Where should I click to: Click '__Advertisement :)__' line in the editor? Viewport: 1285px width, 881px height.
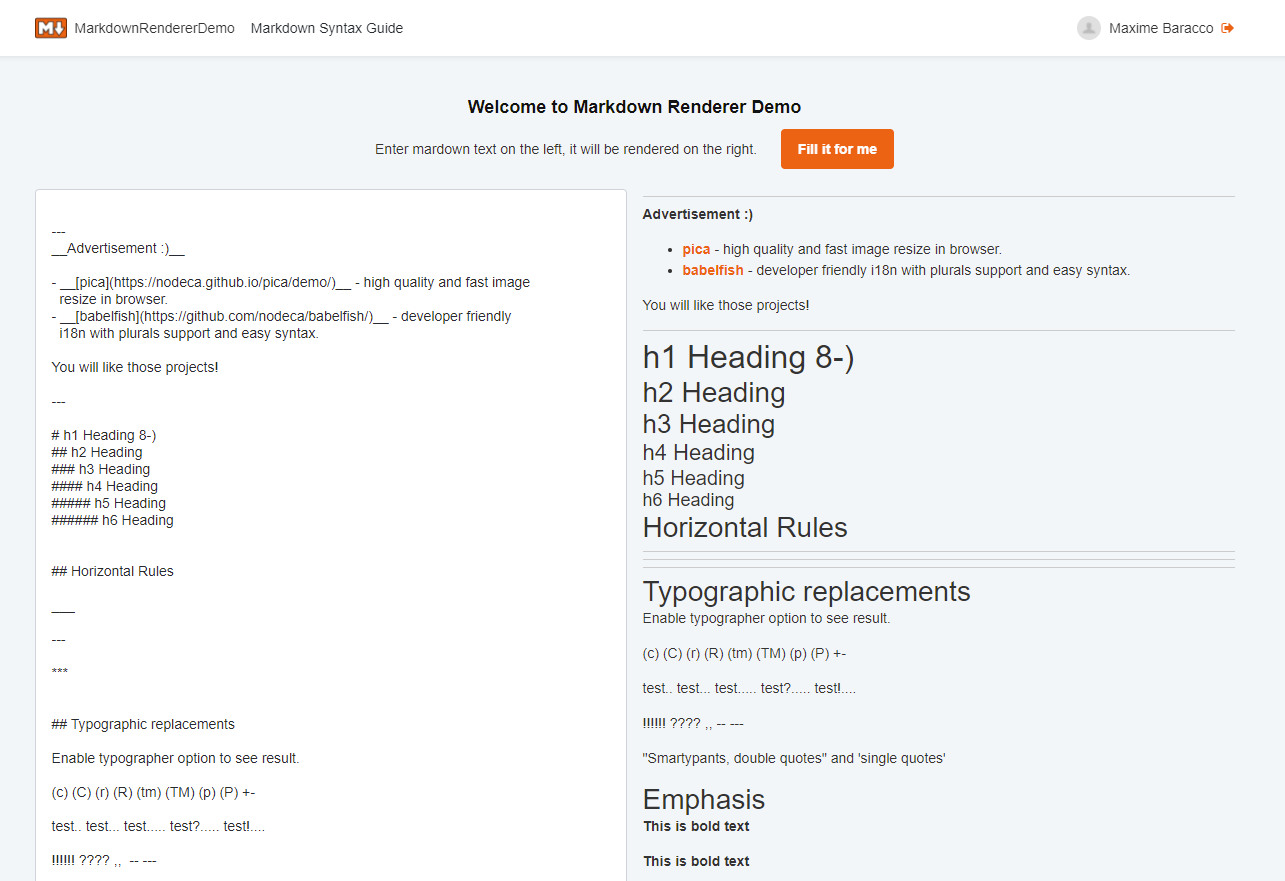[x=118, y=249]
